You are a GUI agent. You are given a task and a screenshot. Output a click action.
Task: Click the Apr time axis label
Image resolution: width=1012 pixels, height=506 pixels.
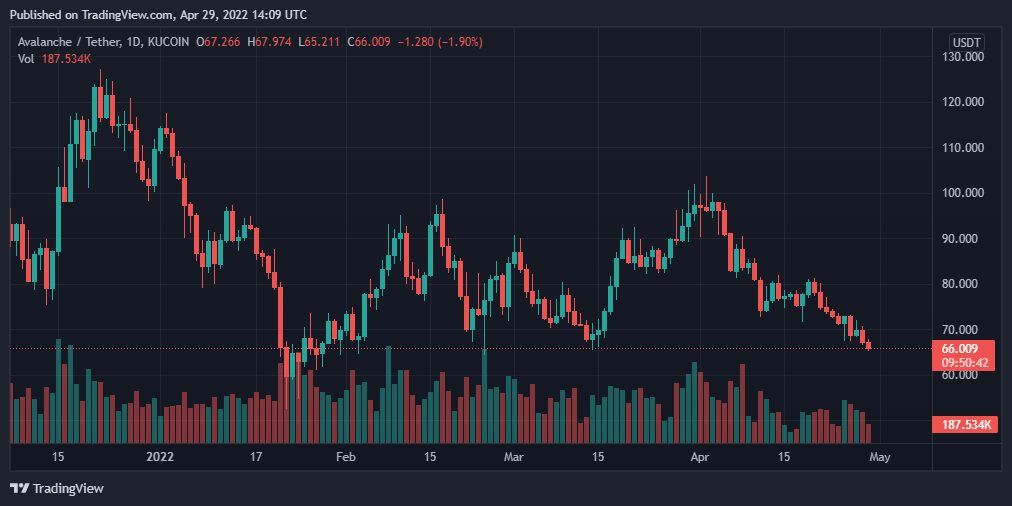700,457
